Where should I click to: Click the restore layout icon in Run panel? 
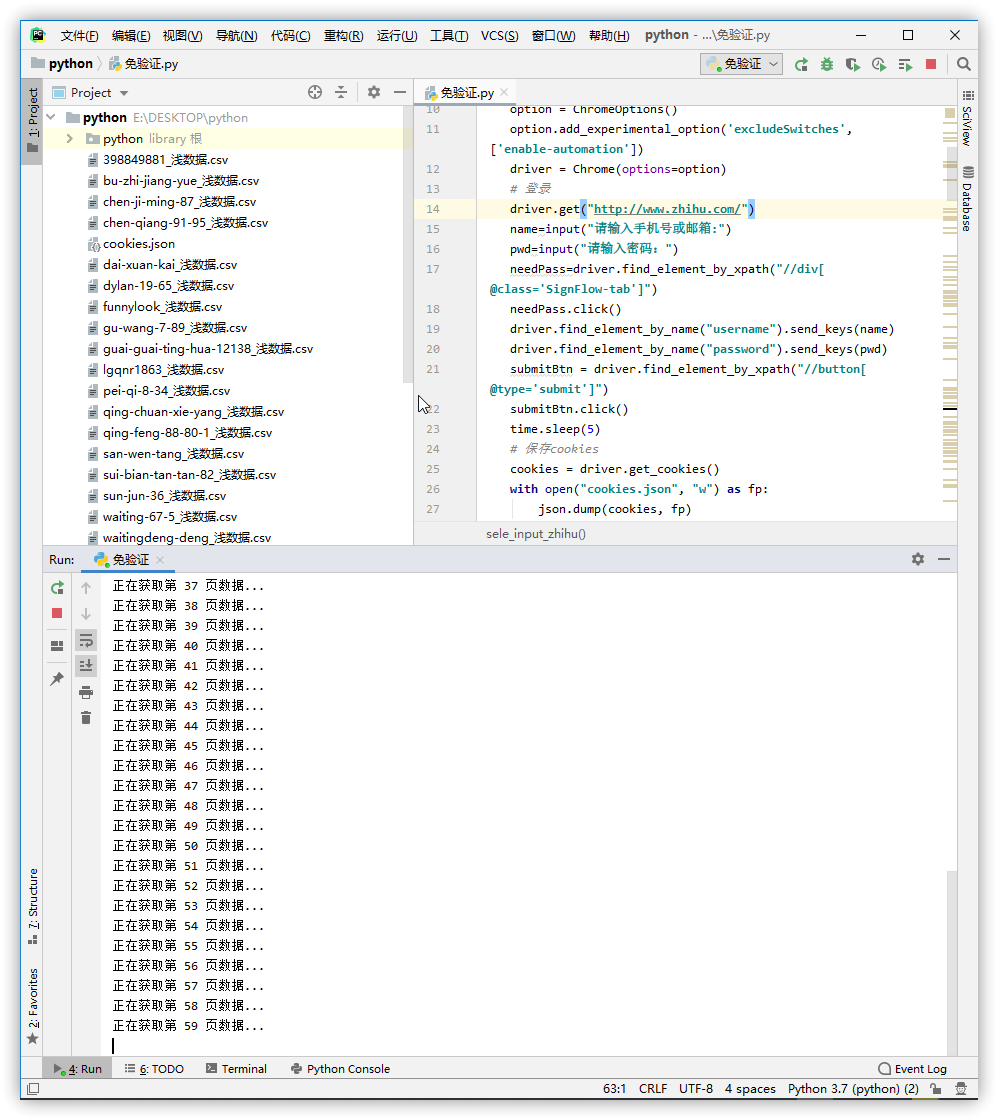(x=57, y=646)
